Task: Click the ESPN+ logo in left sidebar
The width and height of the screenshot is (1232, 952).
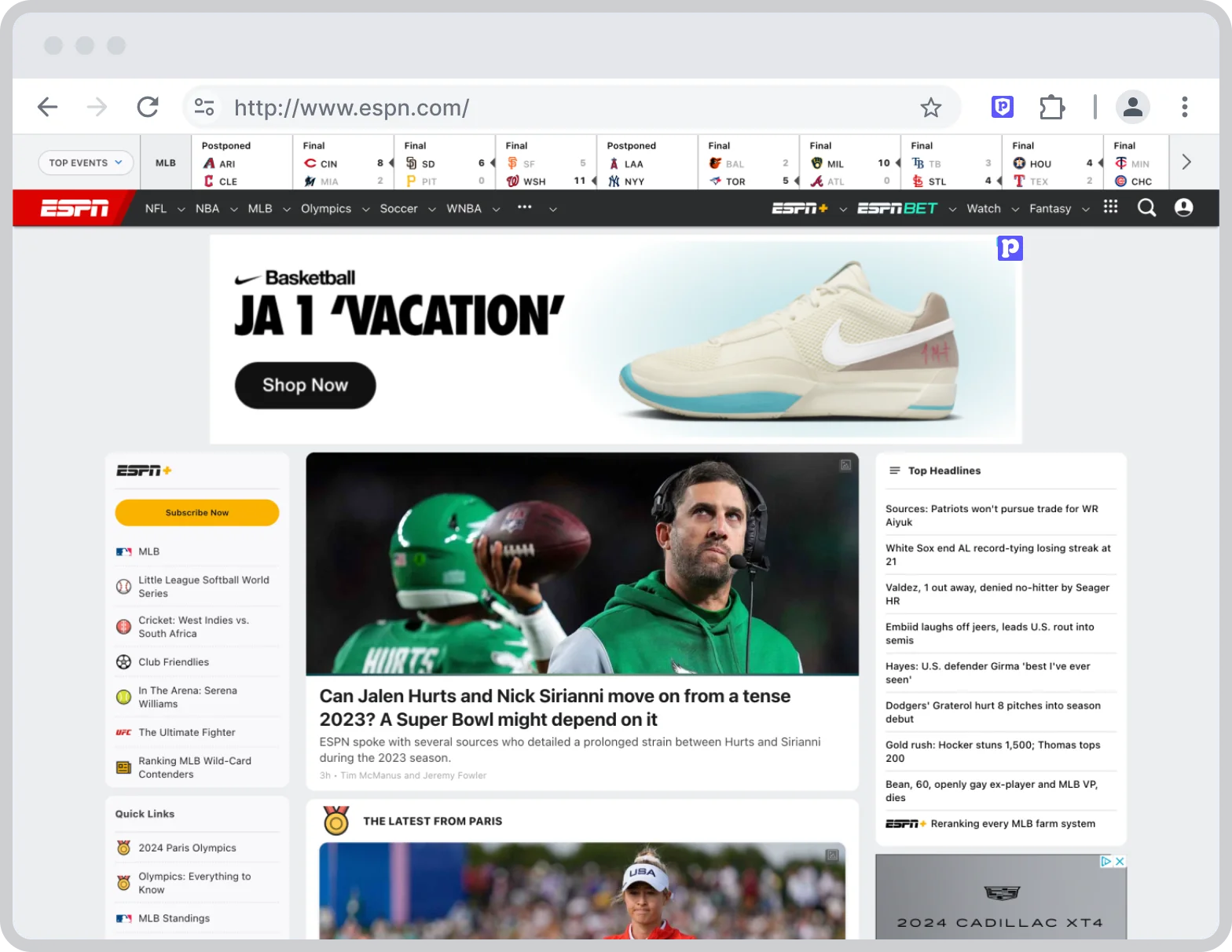Action: coord(144,471)
